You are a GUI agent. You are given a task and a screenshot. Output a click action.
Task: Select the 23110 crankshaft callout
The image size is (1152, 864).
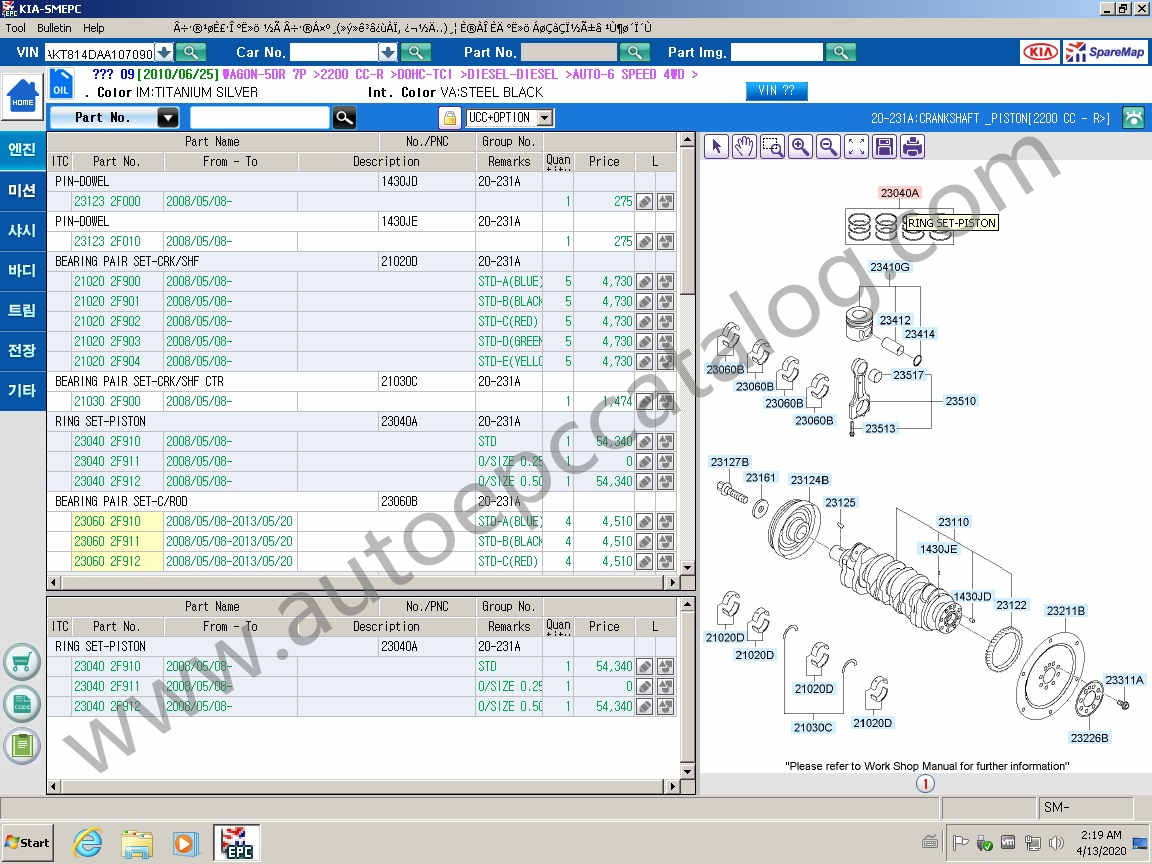point(953,522)
